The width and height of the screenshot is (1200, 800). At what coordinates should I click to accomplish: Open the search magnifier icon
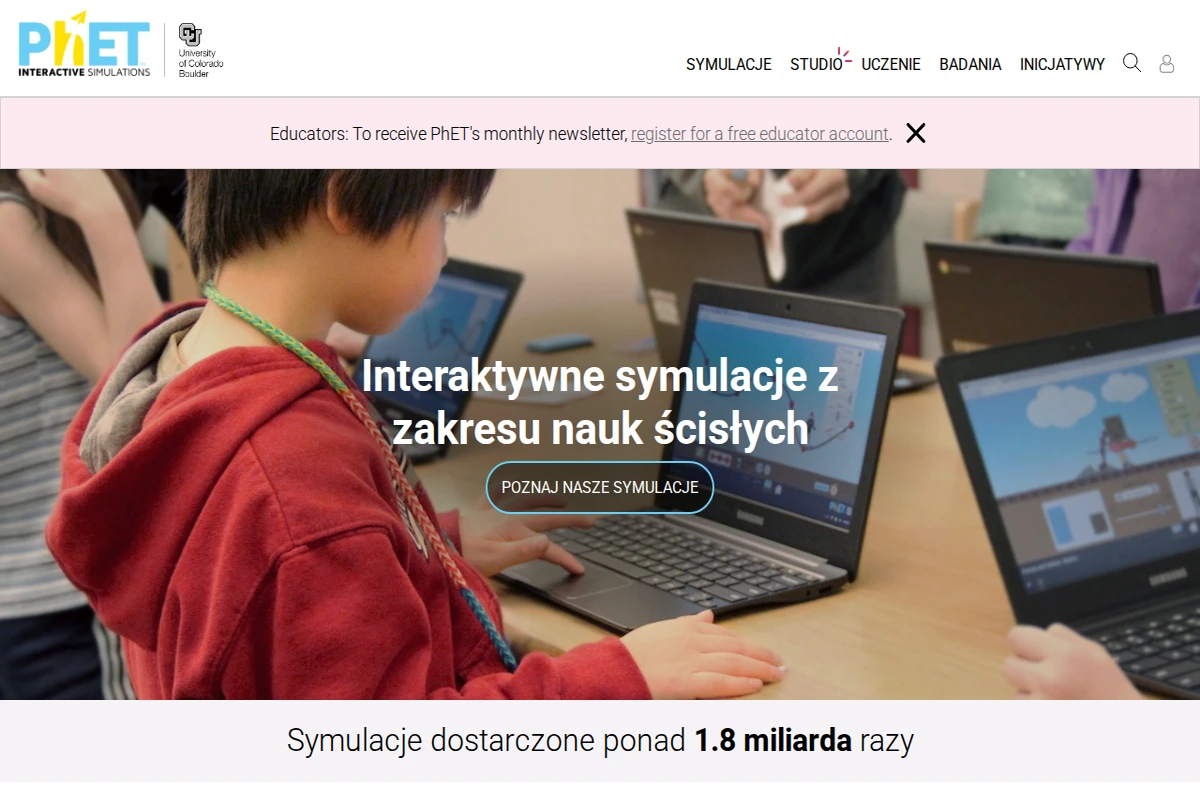click(x=1132, y=63)
